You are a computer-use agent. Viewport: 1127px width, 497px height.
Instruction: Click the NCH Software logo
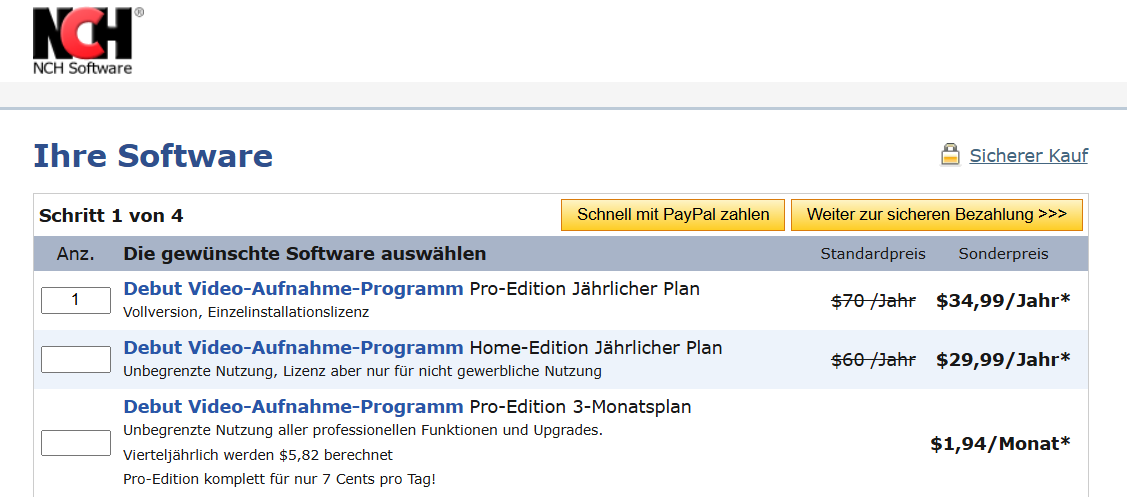pyautogui.click(x=87, y=39)
